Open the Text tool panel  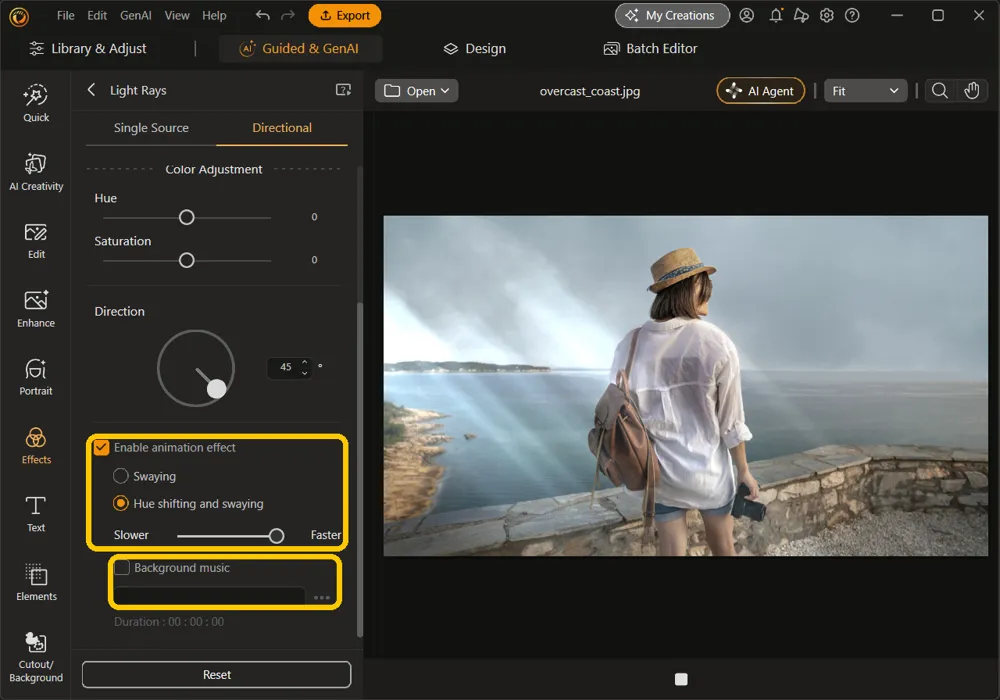click(x=36, y=514)
